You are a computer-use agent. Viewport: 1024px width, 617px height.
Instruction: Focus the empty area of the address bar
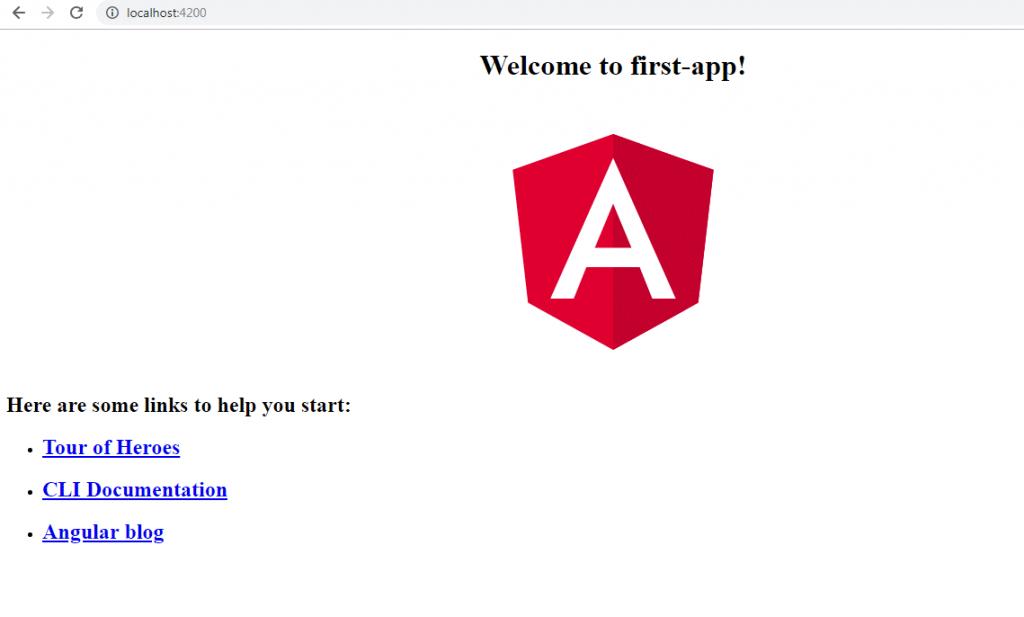pyautogui.click(x=600, y=13)
